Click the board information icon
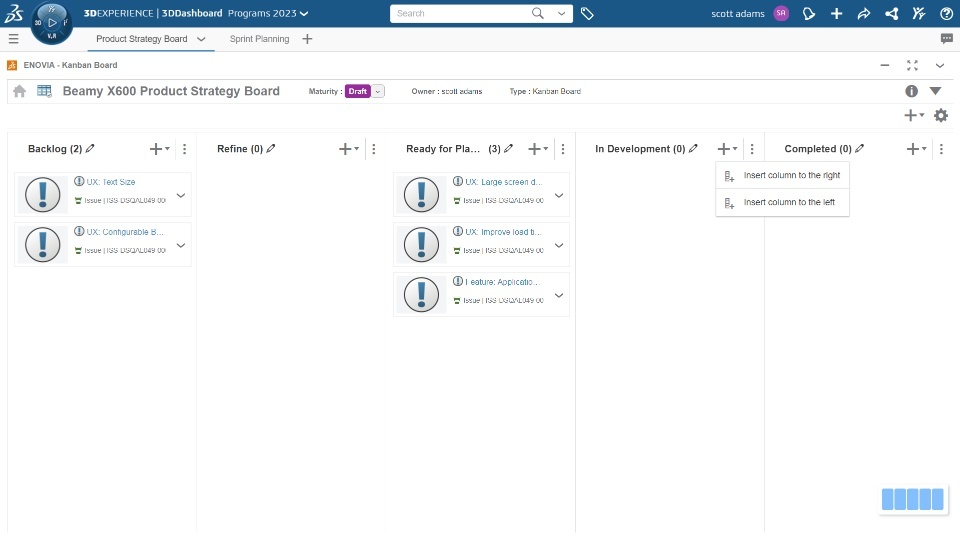The height and width of the screenshot is (539, 960). click(912, 91)
